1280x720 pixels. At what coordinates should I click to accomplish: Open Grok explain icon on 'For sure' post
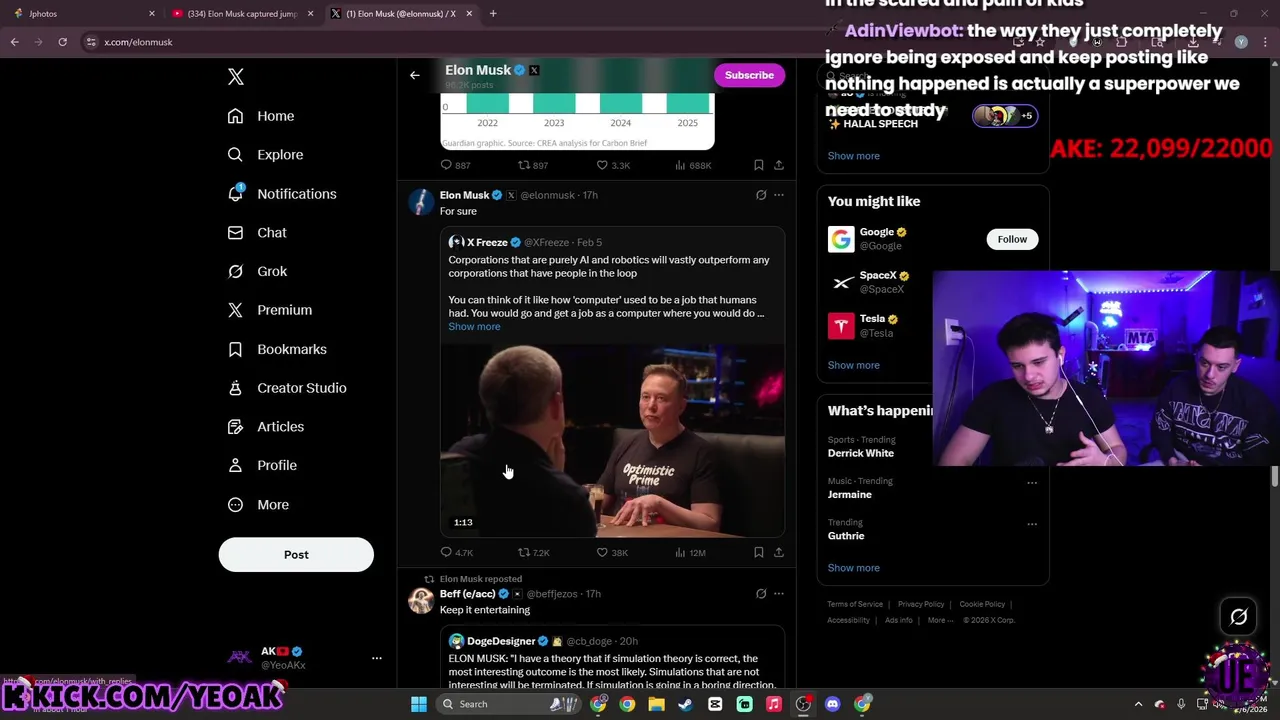tap(761, 195)
